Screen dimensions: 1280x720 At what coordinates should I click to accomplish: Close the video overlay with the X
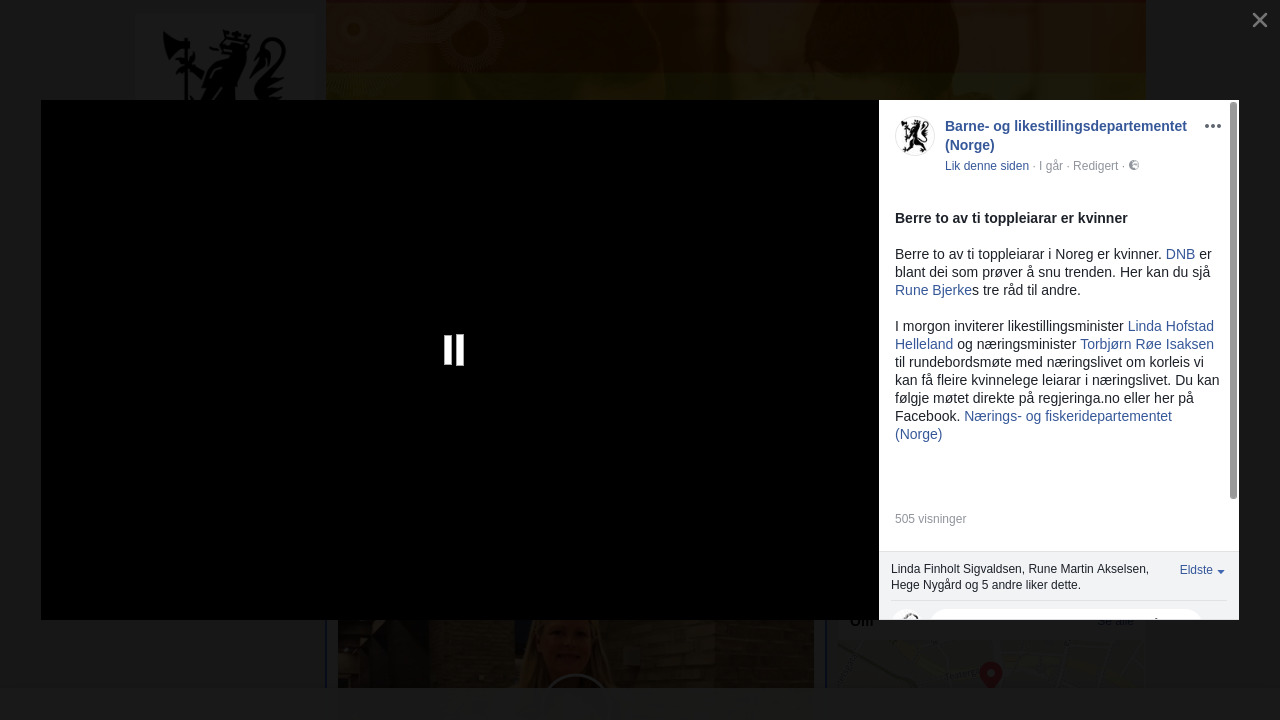pyautogui.click(x=1259, y=20)
